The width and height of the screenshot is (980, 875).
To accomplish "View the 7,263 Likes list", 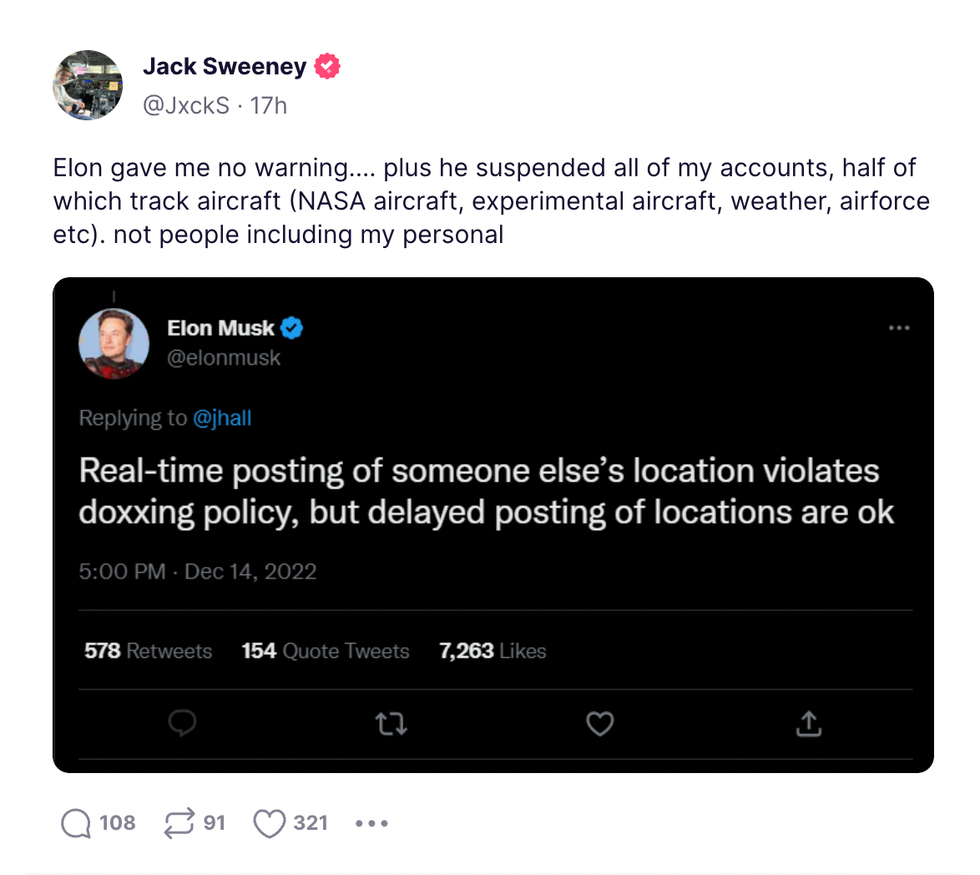I will pyautogui.click(x=493, y=651).
